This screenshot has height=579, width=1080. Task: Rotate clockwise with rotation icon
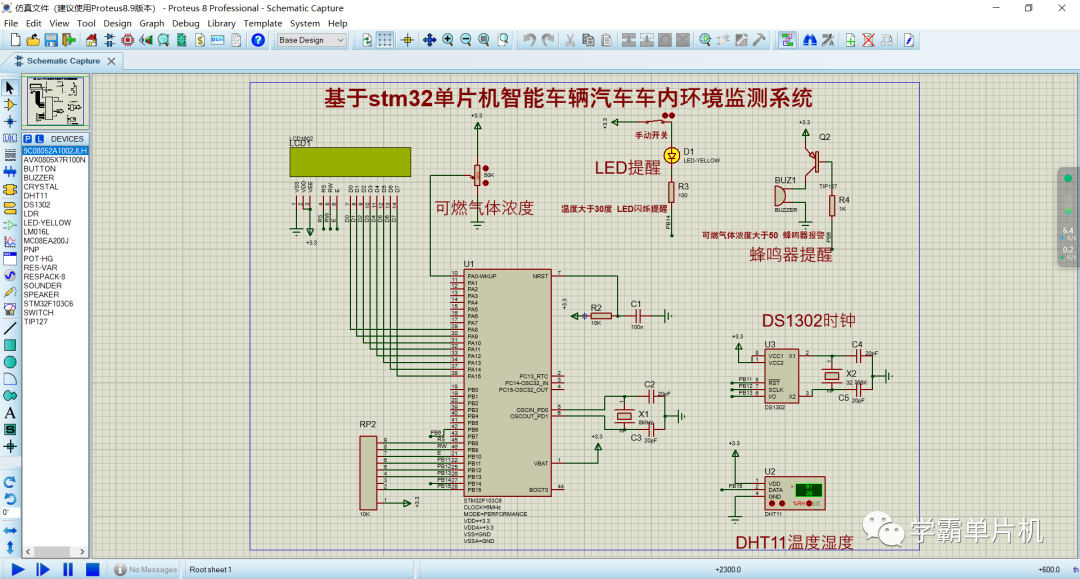click(10, 482)
